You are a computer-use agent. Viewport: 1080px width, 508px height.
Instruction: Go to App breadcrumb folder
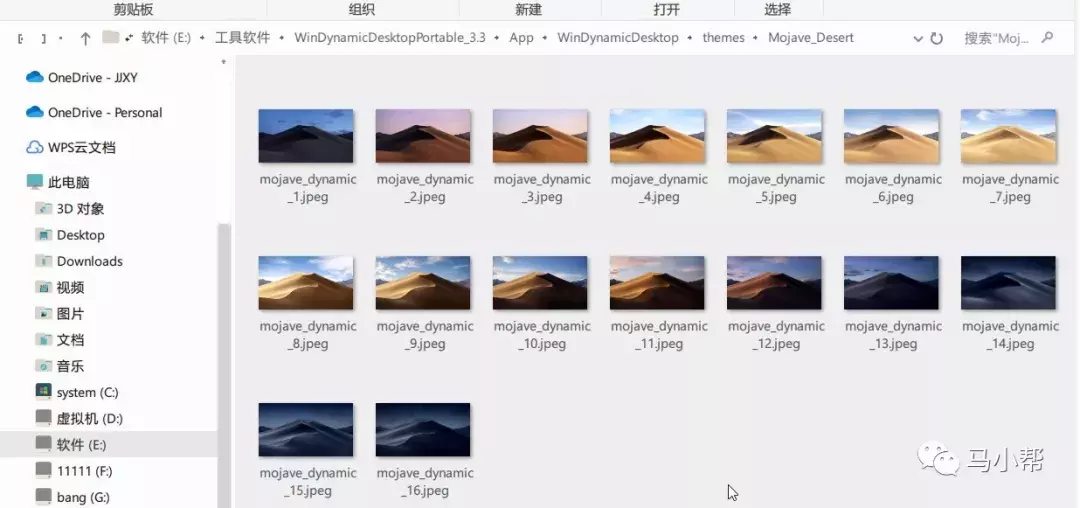[521, 38]
